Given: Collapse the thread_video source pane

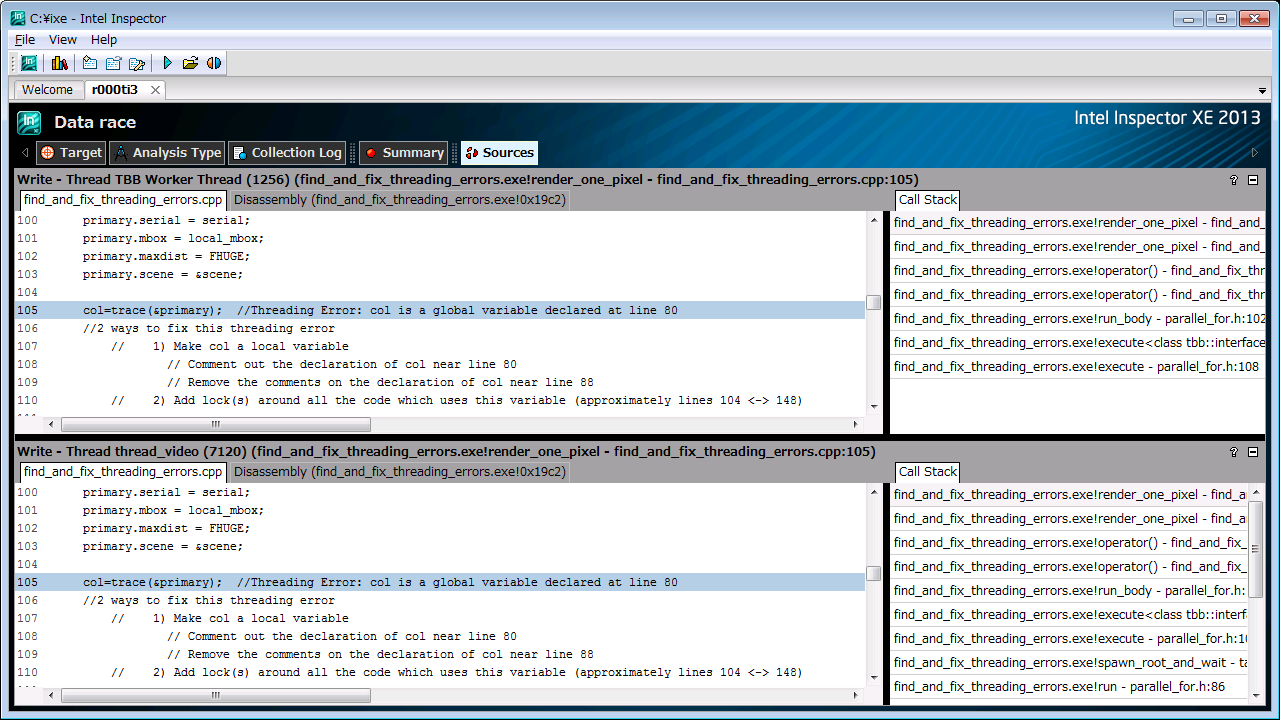Looking at the screenshot, I should click(x=1253, y=452).
